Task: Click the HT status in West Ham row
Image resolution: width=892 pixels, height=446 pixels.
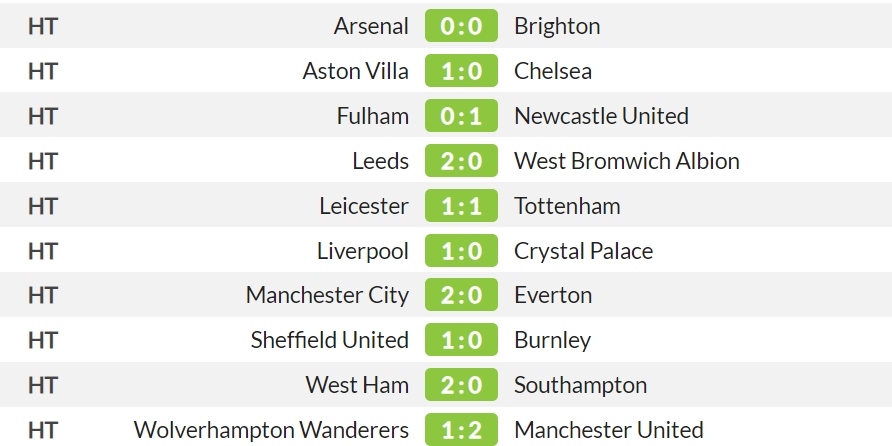Action: click(x=43, y=385)
